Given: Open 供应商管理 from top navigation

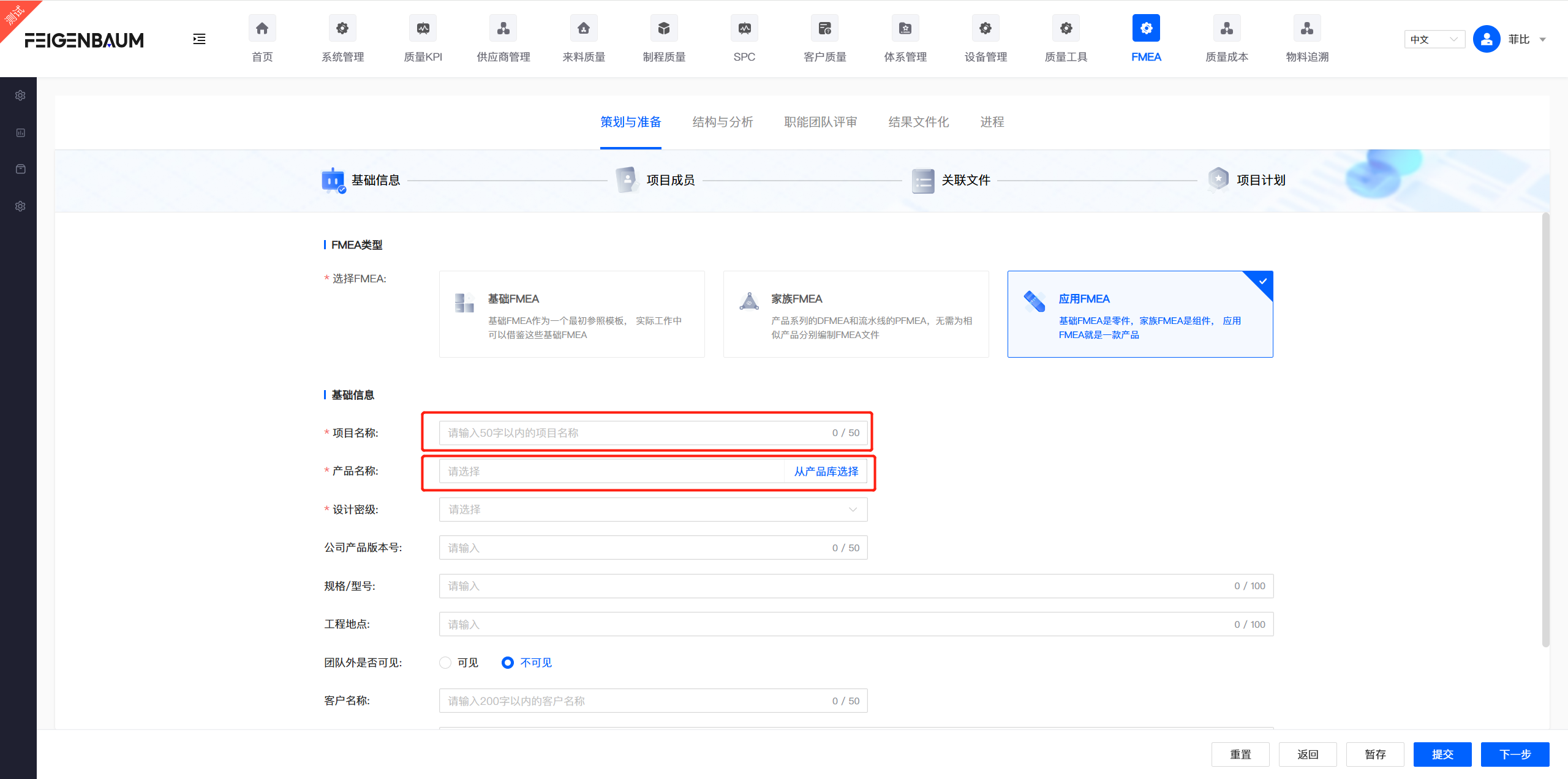Looking at the screenshot, I should point(503,29).
